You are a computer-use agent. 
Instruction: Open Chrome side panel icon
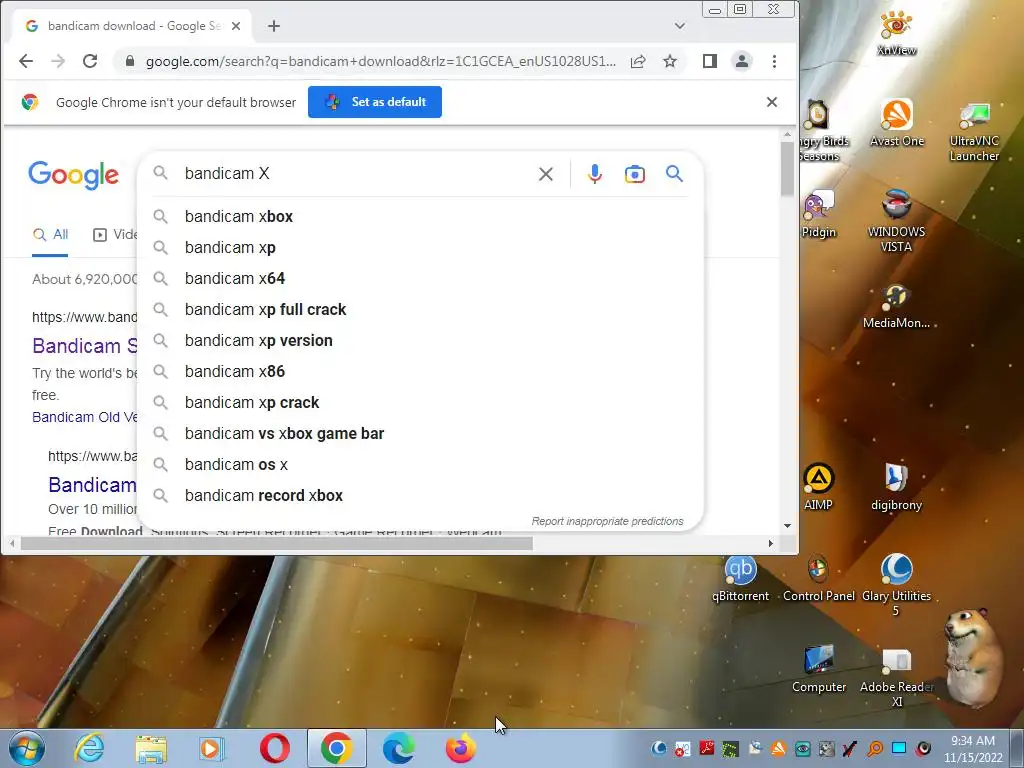(710, 61)
